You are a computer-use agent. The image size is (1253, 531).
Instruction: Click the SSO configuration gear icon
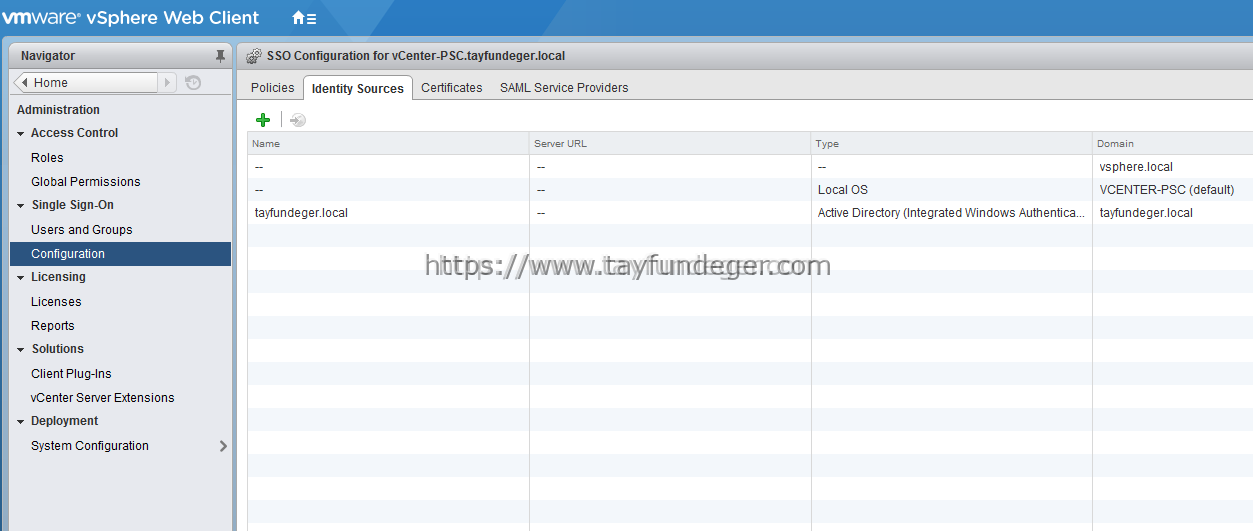pyautogui.click(x=254, y=56)
